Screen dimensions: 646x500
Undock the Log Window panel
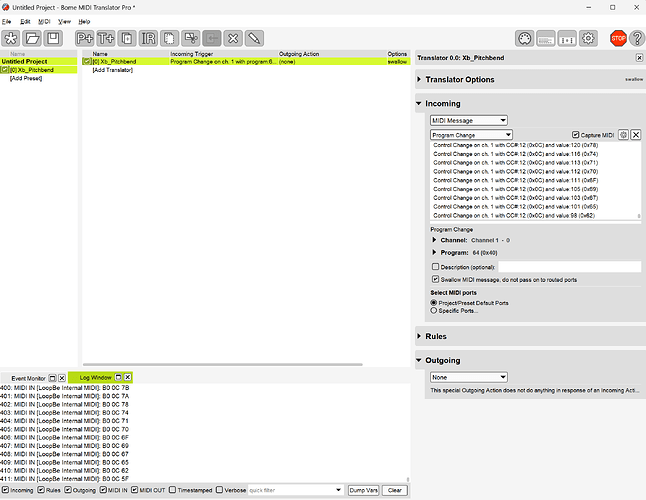click(118, 377)
